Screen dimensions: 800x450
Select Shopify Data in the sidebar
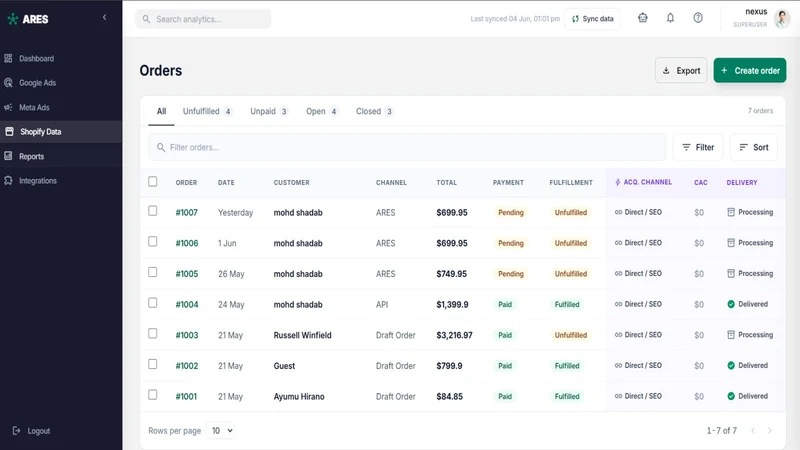coord(61,132)
